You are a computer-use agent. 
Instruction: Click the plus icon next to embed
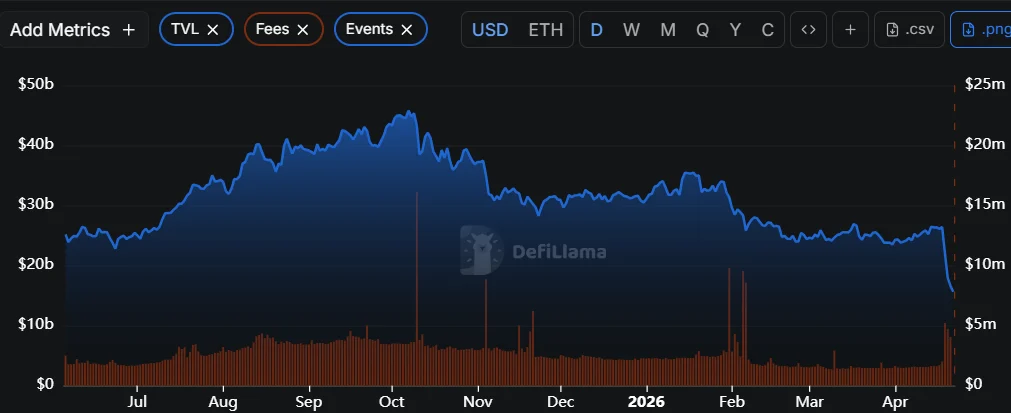coord(850,29)
